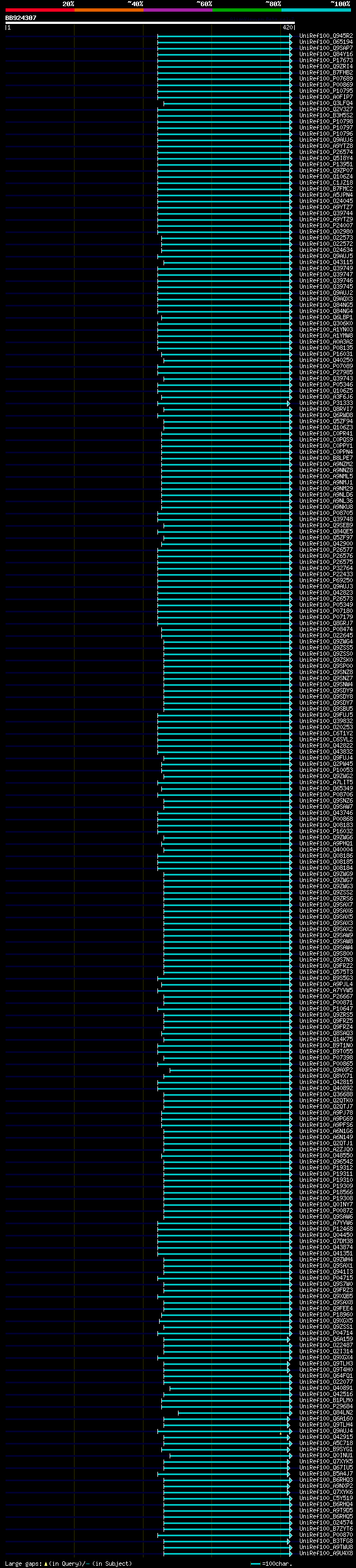Select hit label UniRef100_P08705
The width and height of the screenshot is (356, 1568).
pos(325,513)
